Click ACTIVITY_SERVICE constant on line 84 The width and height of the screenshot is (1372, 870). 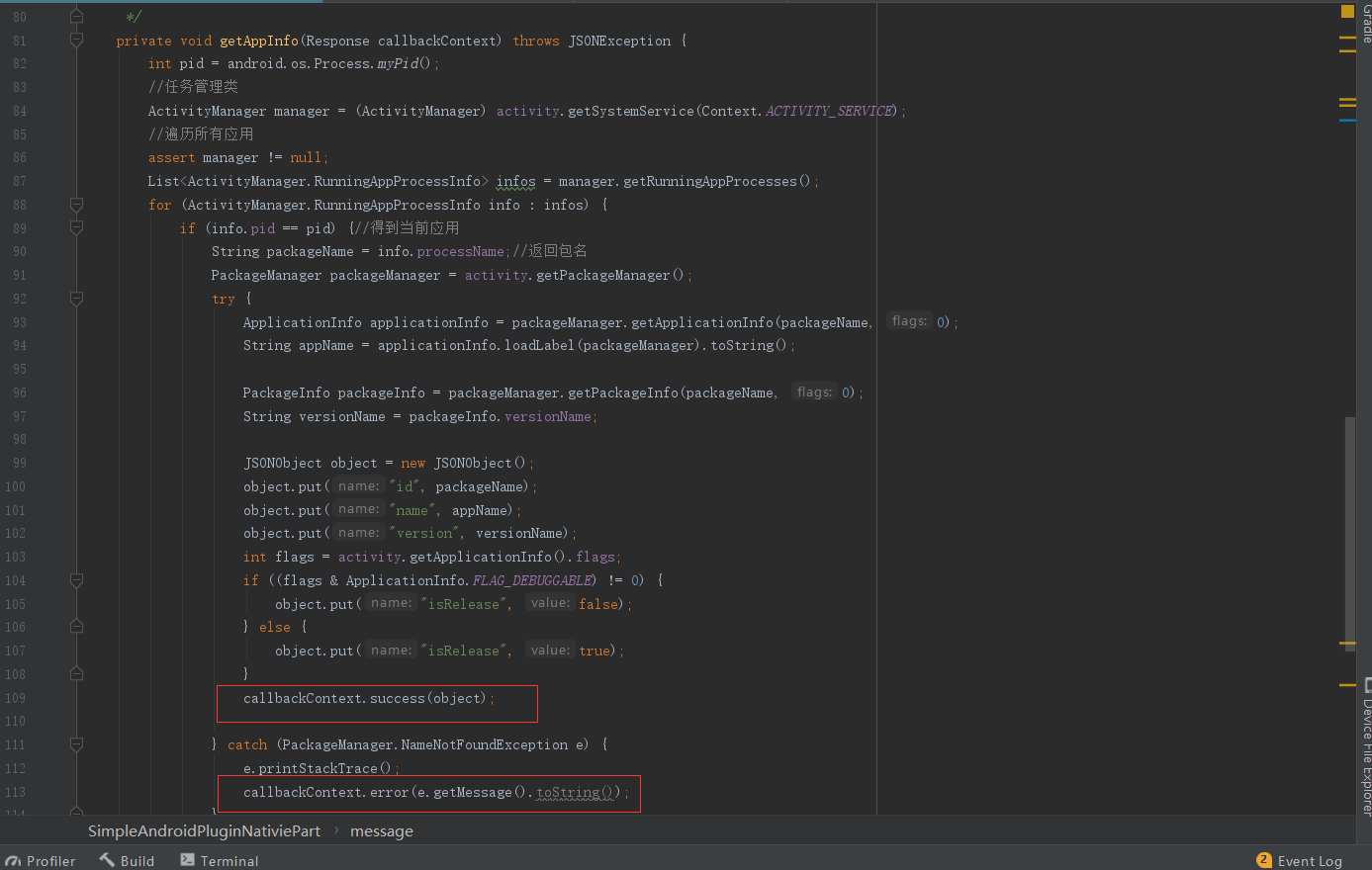829,111
